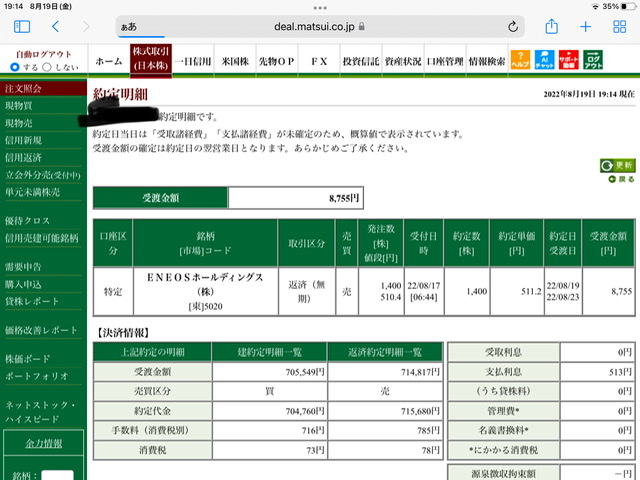Click 受付日時 cell 22/08/17
The height and width of the screenshot is (480, 640).
pyautogui.click(x=424, y=291)
